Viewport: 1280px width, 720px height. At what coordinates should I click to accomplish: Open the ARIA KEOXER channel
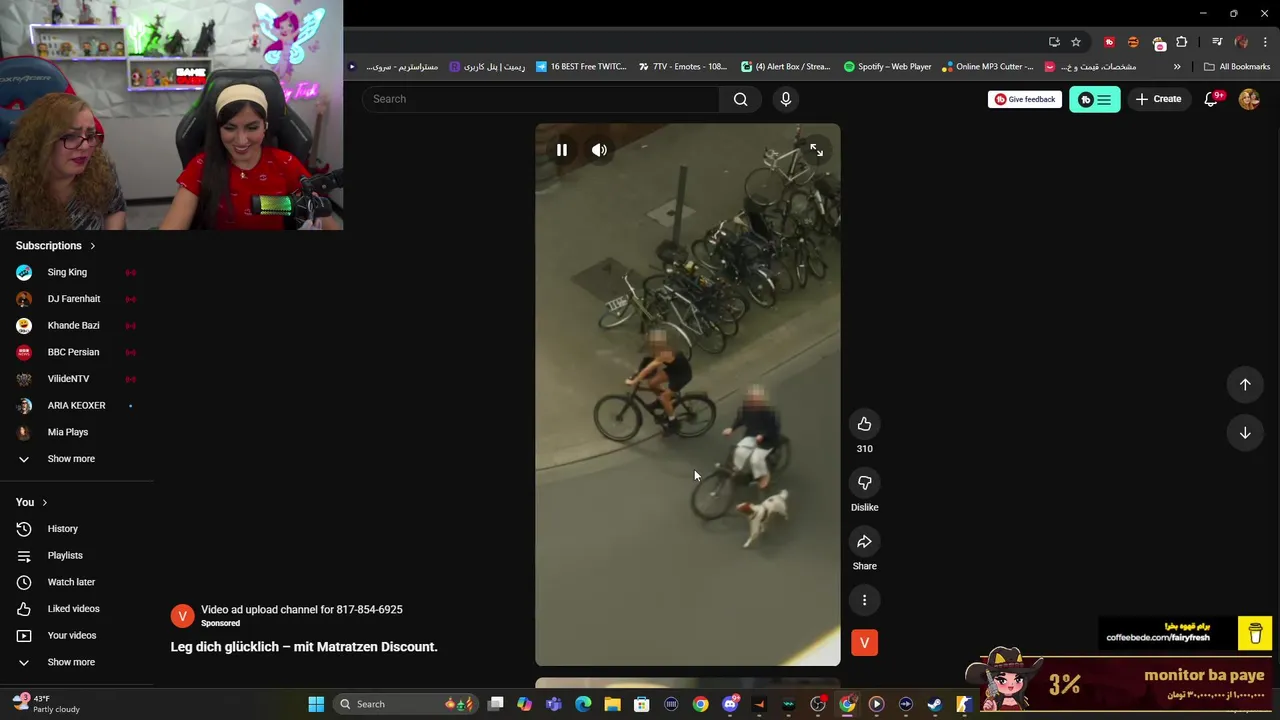(x=77, y=405)
